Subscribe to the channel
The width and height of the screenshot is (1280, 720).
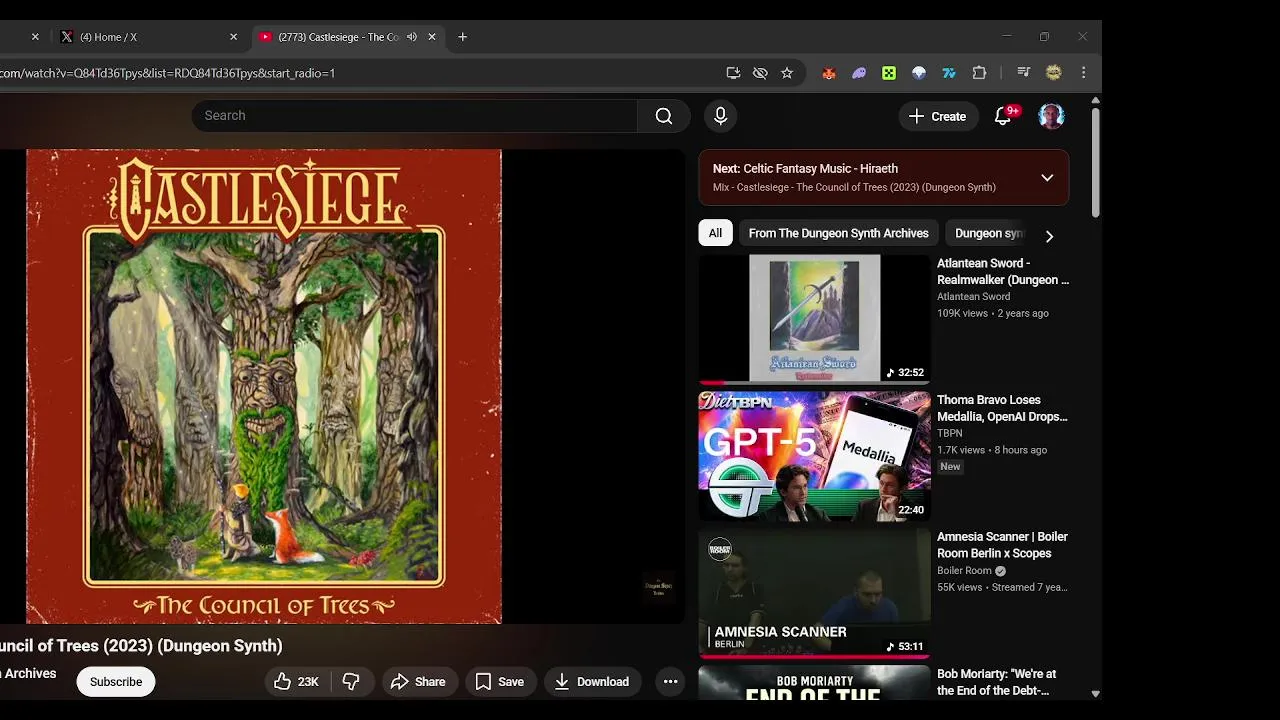(x=116, y=682)
